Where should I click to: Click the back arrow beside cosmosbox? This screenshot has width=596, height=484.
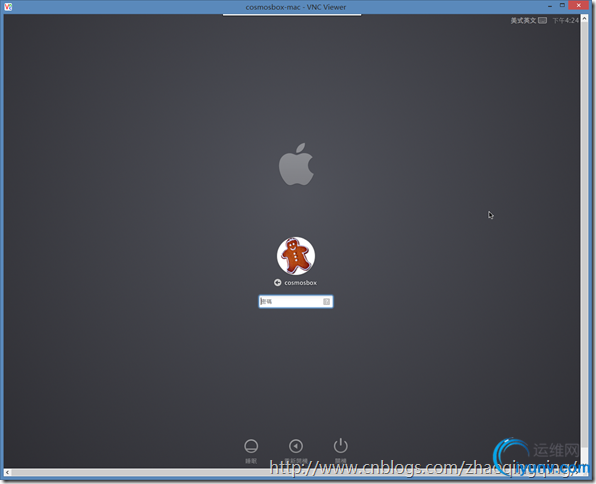pyautogui.click(x=277, y=282)
